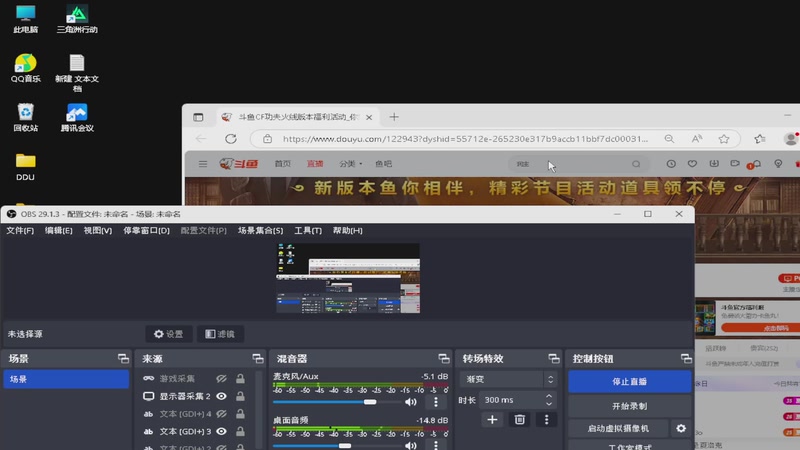The width and height of the screenshot is (800, 450).
Task: Undock the 来源 panel
Action: 258,359
